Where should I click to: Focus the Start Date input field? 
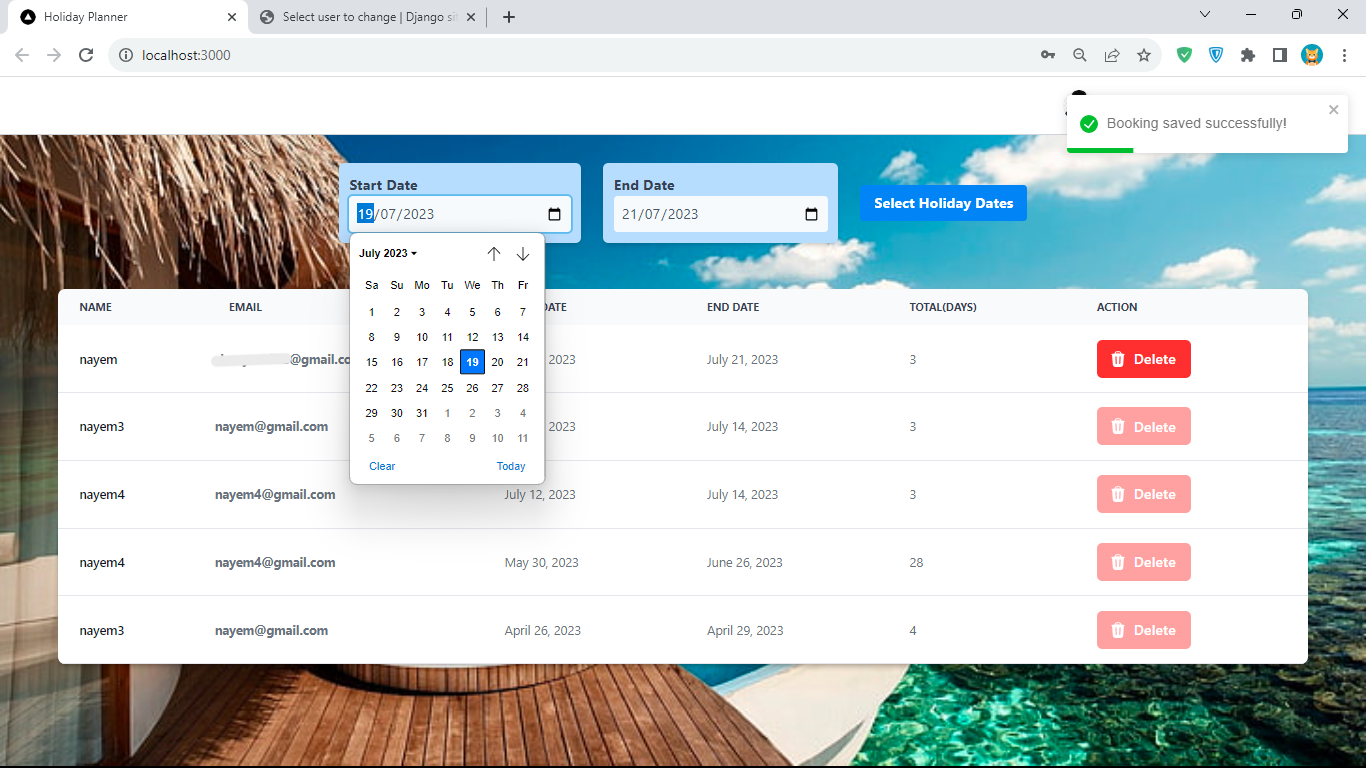(x=460, y=214)
